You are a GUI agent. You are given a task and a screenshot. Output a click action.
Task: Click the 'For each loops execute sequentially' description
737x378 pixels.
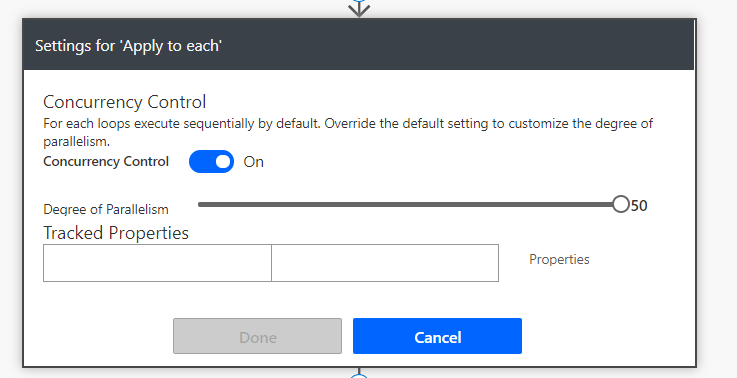[x=348, y=132]
